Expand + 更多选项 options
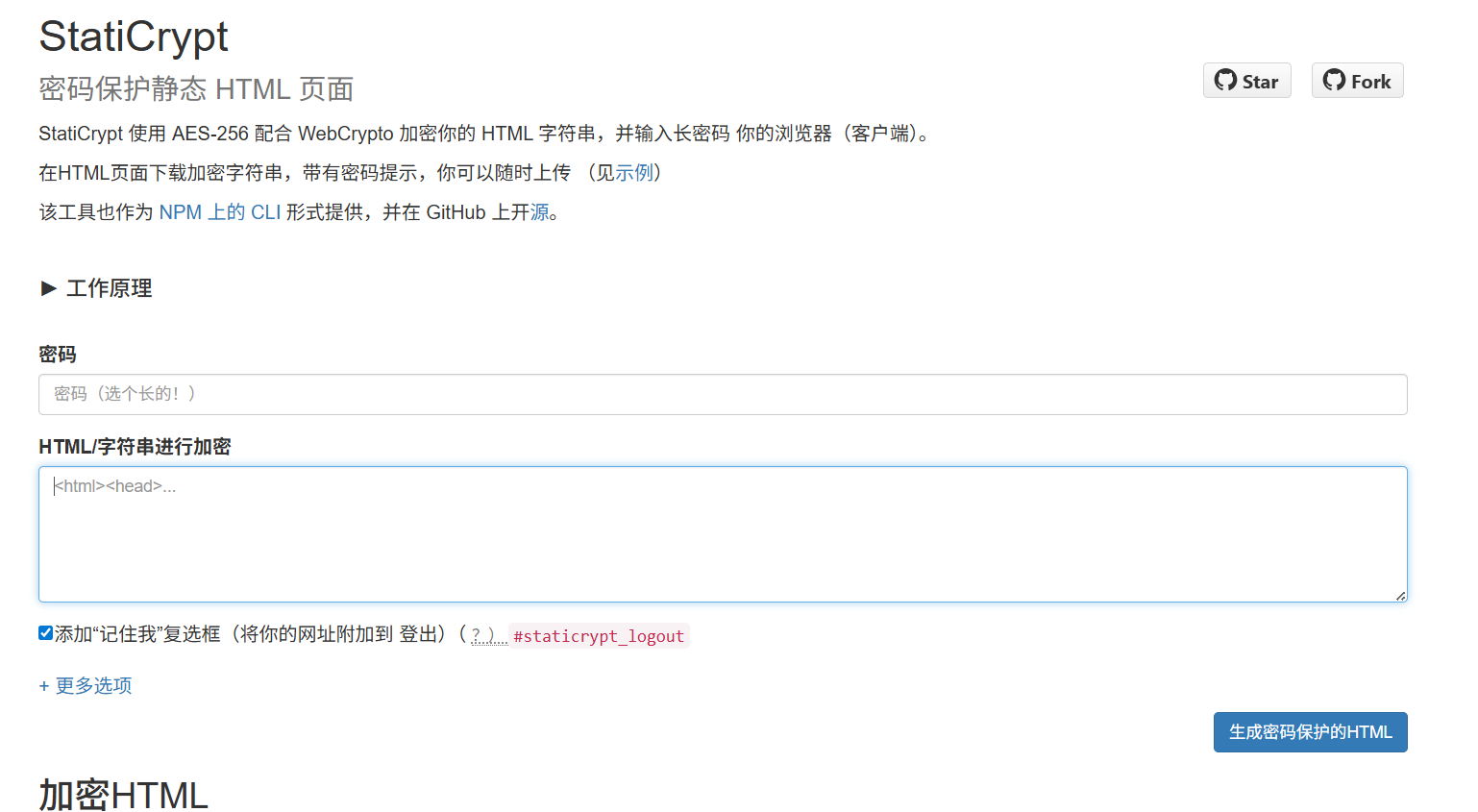1478x812 pixels. 86,685
